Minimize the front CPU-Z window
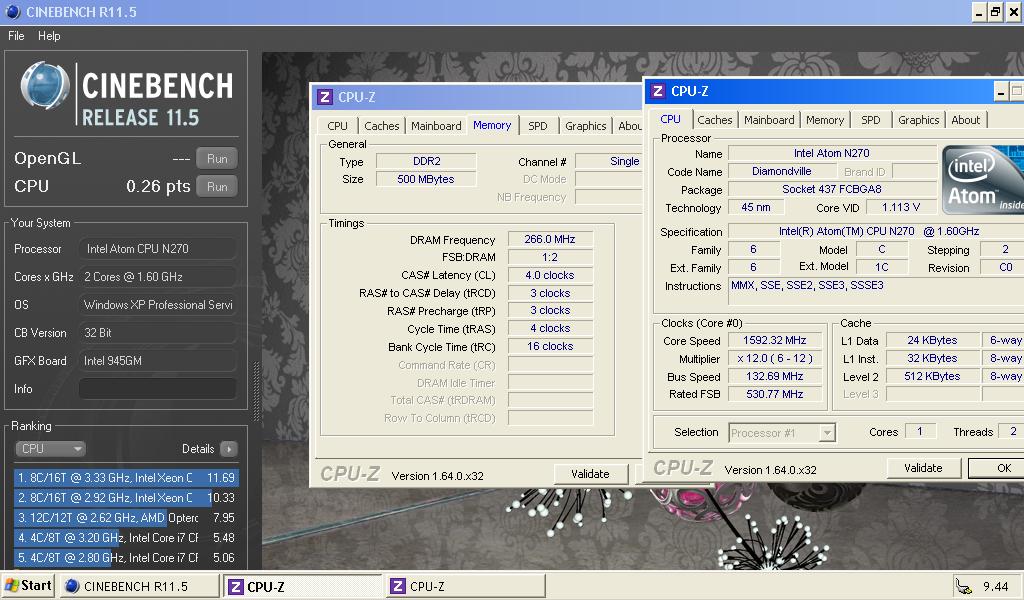 pyautogui.click(x=1000, y=92)
